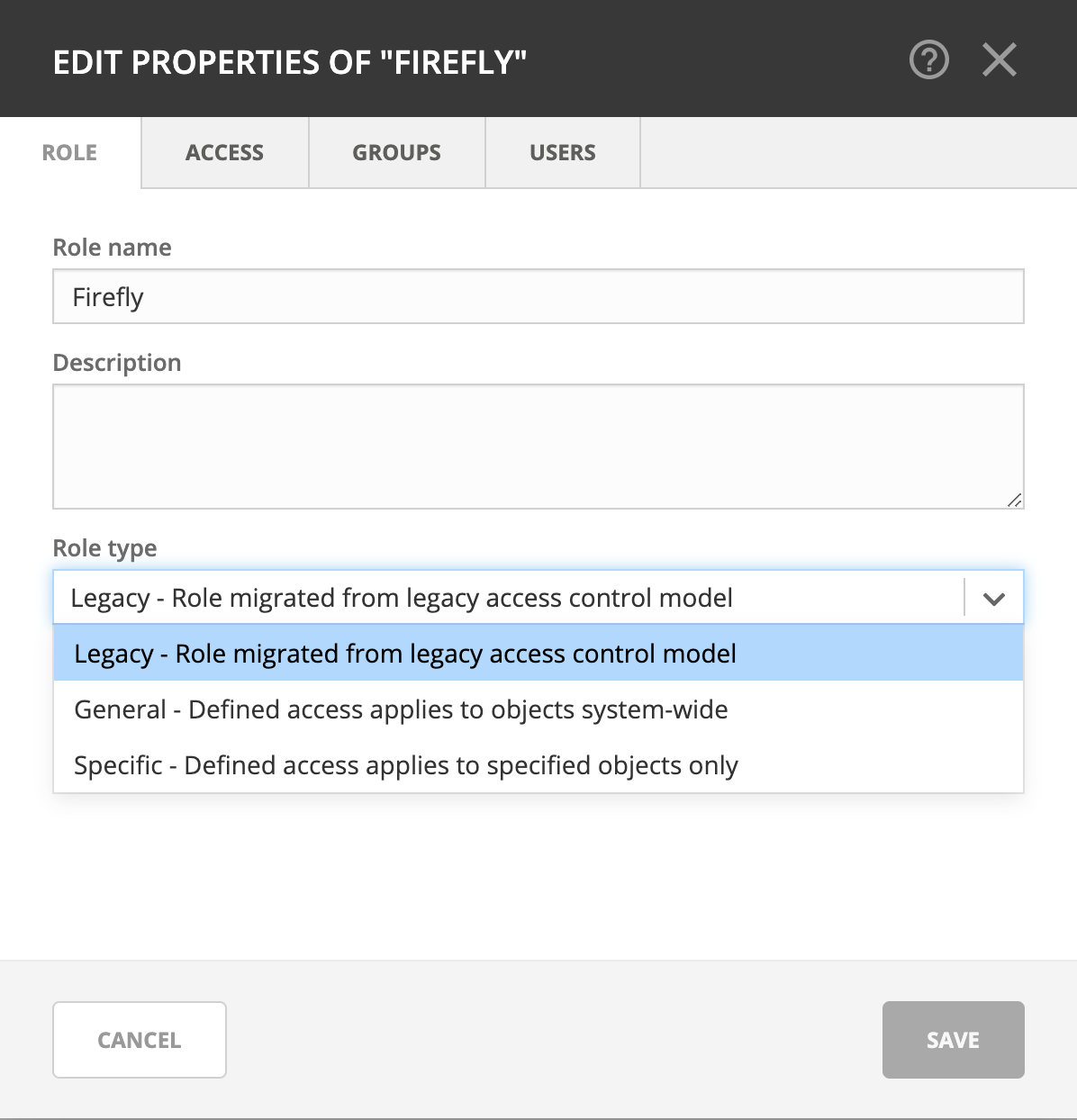
Task: Switch to the Role tab
Action: pyautogui.click(x=69, y=152)
